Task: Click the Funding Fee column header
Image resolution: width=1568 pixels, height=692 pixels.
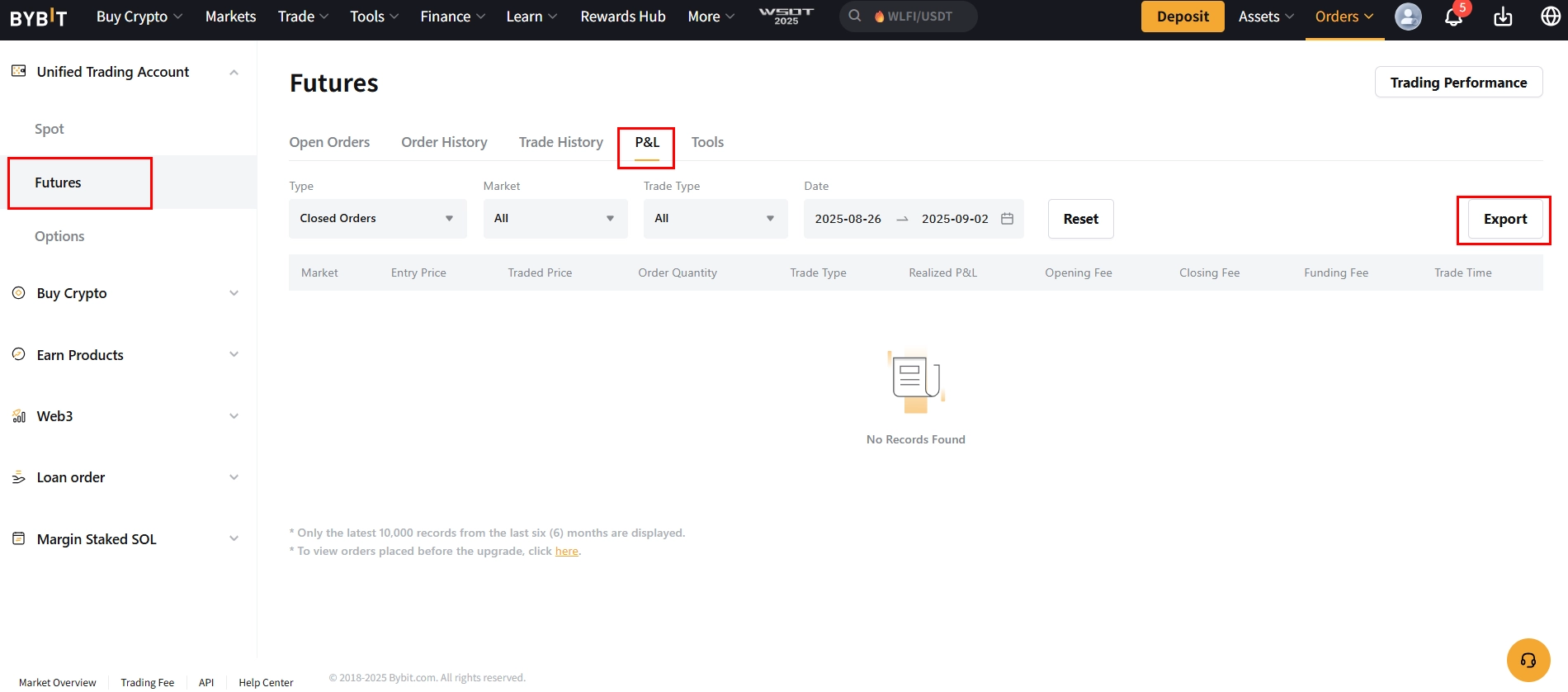Action: click(1336, 273)
